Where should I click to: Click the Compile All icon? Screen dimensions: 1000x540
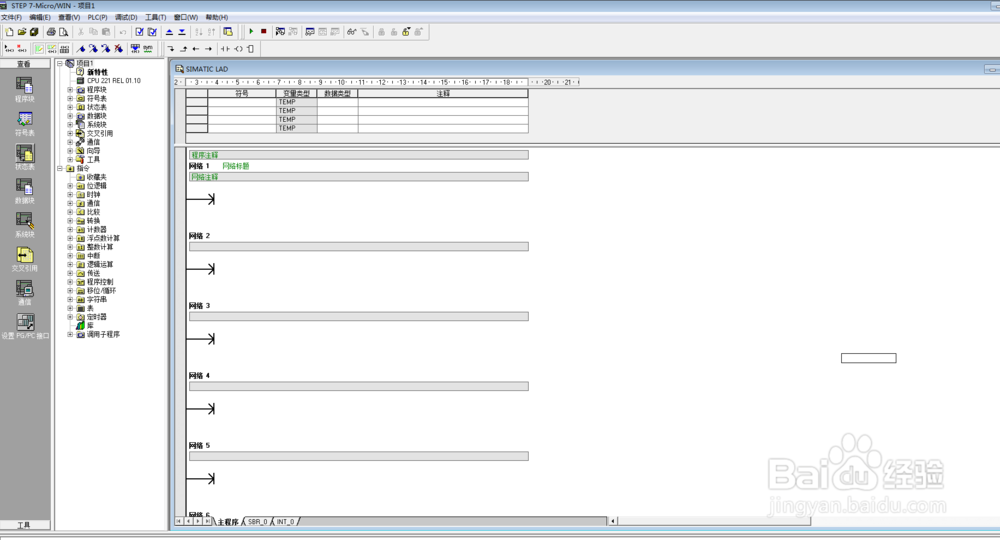click(152, 32)
